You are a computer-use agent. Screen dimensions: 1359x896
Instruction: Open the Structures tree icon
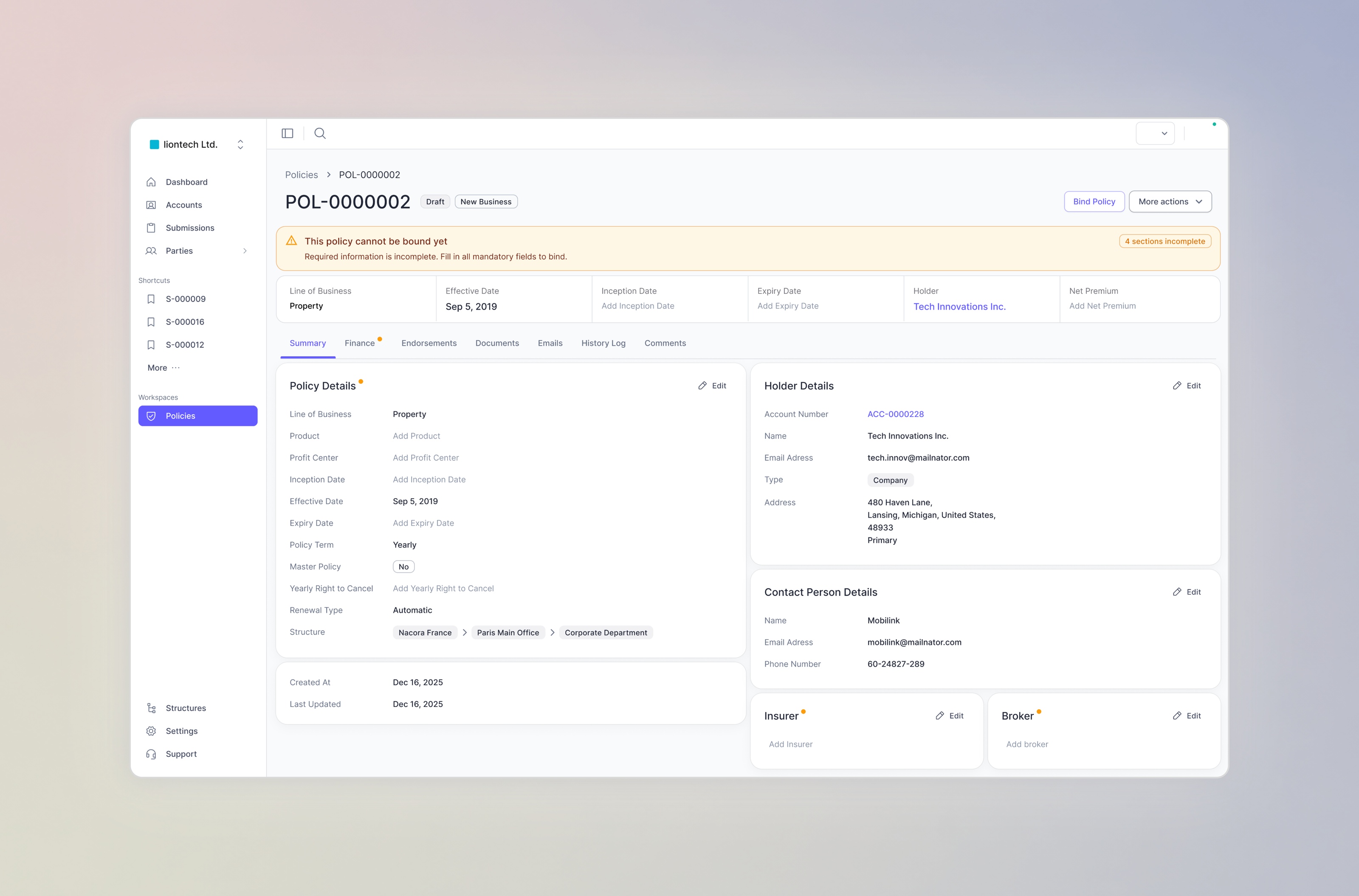tap(151, 708)
